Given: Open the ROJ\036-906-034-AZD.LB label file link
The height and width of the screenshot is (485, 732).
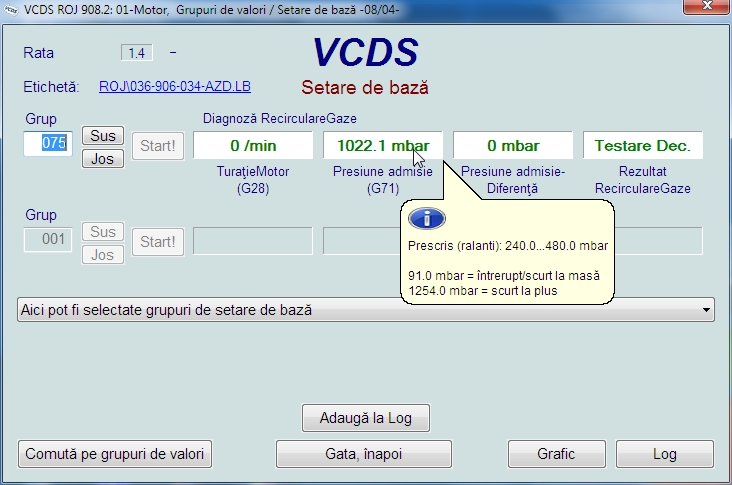Looking at the screenshot, I should [175, 86].
